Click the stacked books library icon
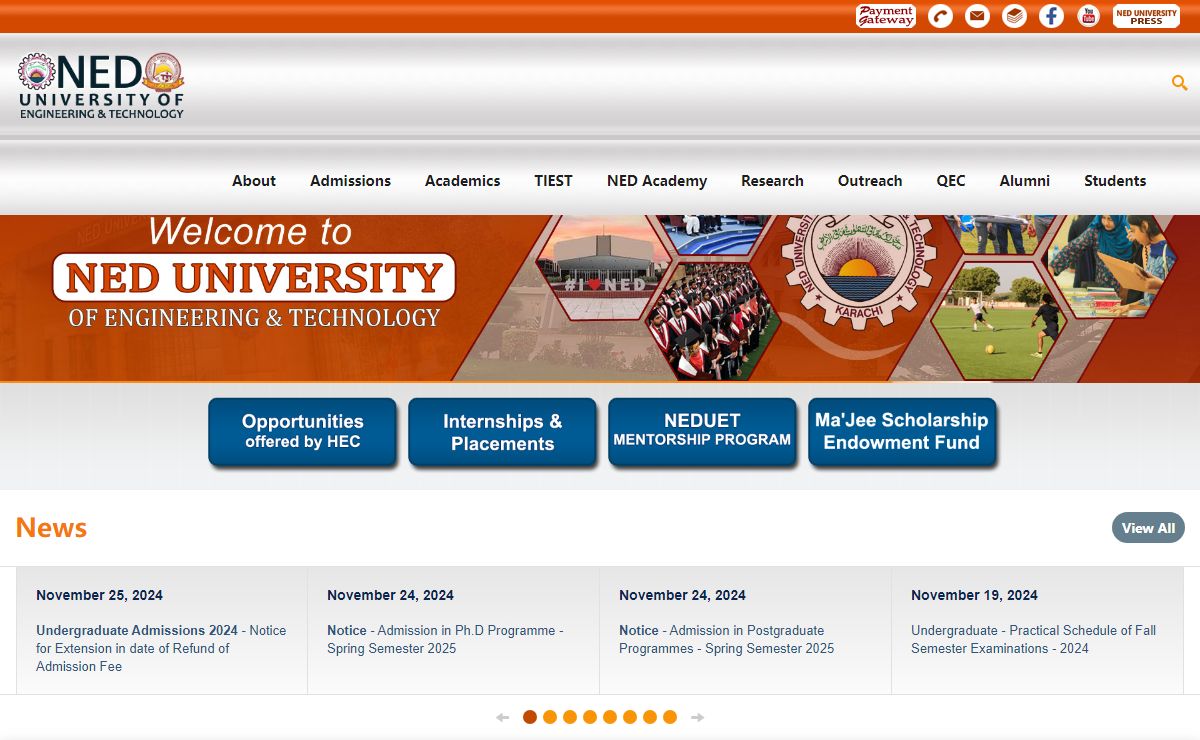Viewport: 1200px width, 740px height. click(1014, 16)
